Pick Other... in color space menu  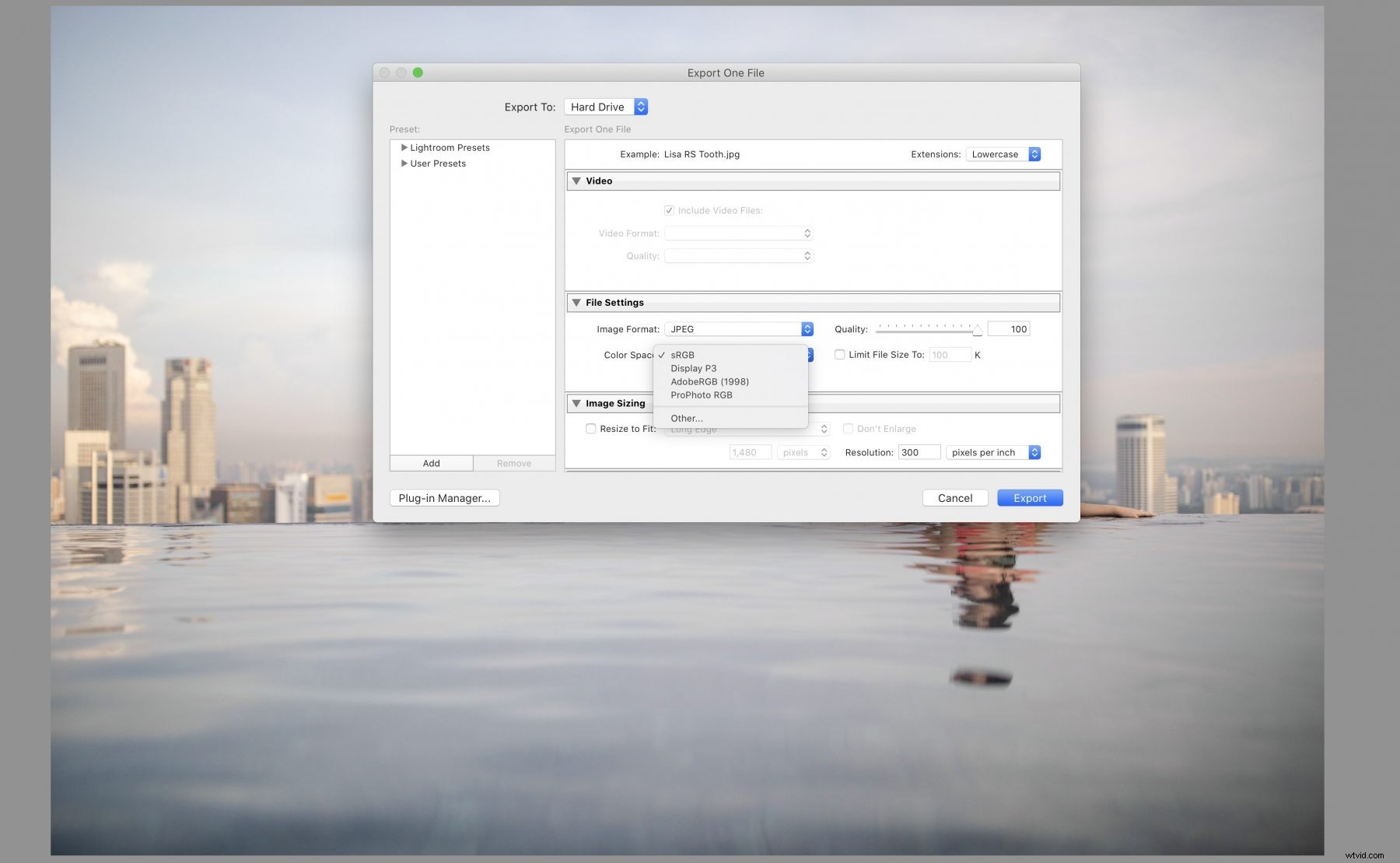(686, 418)
